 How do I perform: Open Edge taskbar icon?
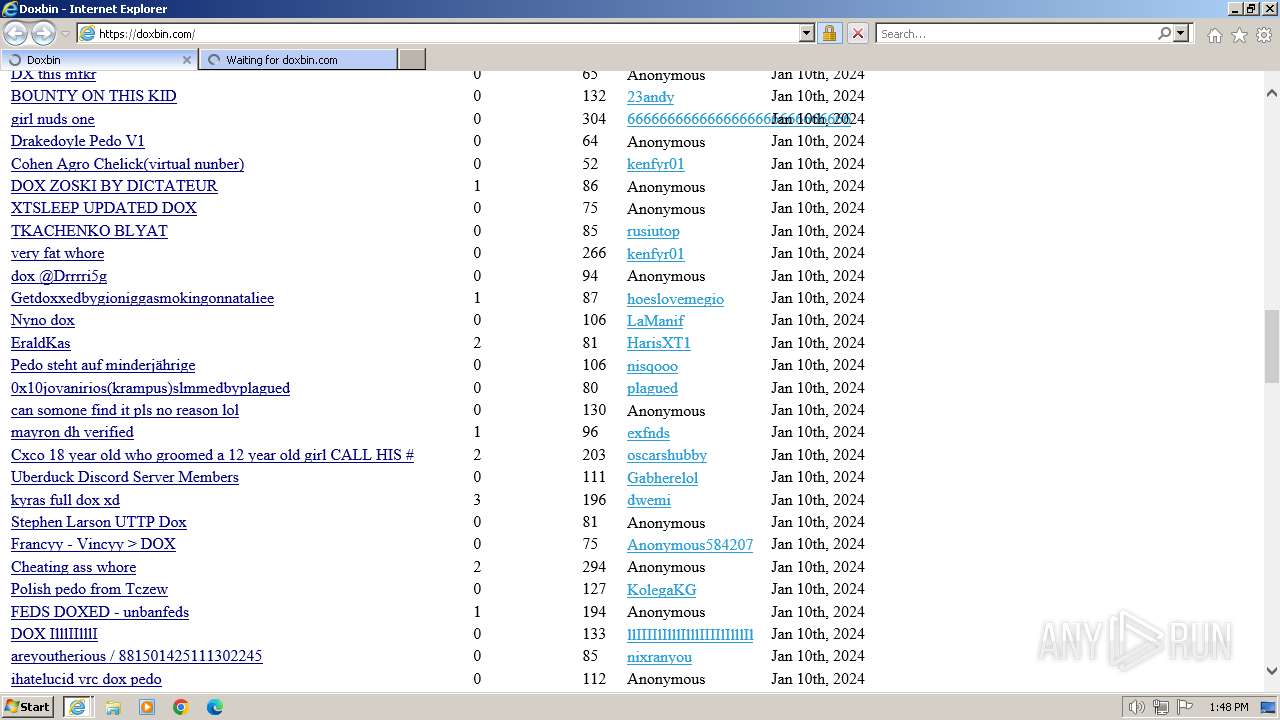[x=215, y=707]
